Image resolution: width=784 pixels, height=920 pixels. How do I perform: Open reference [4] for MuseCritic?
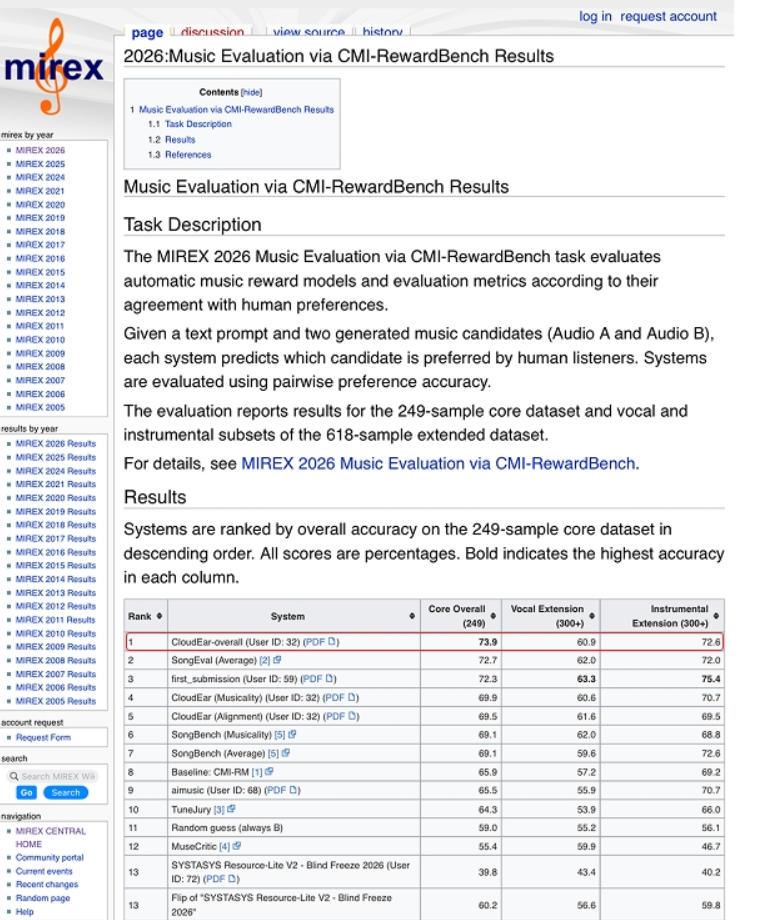(x=225, y=846)
